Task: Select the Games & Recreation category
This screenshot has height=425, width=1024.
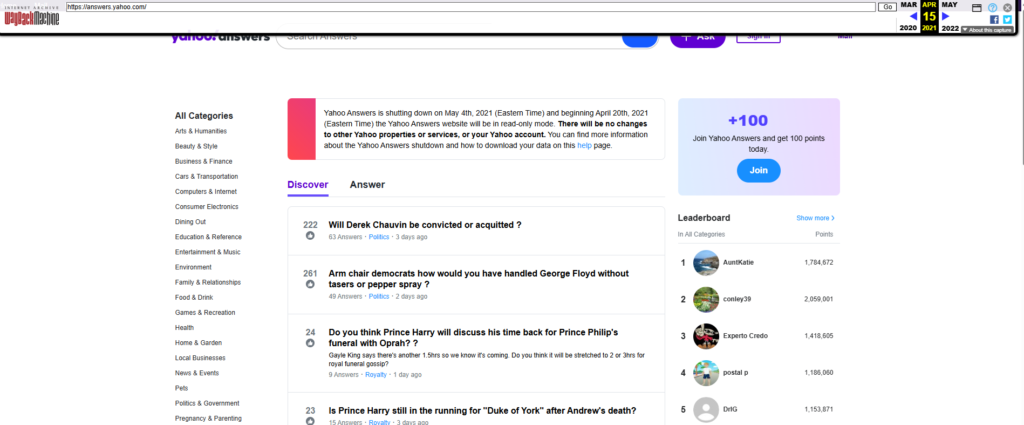Action: coord(205,312)
